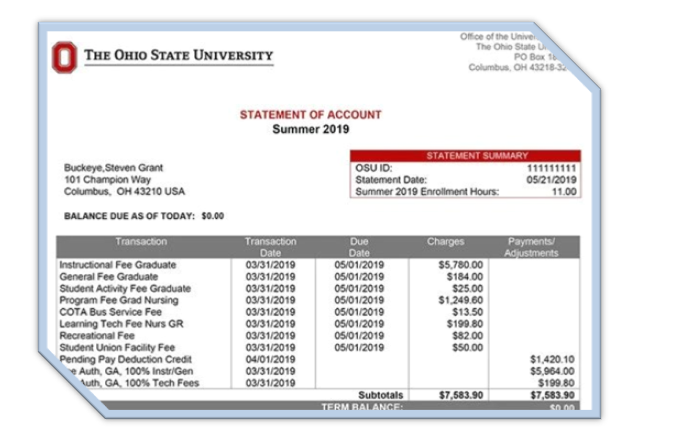
Task: Select the 'STATEMENT OF ACCOUNT' heading
Action: [311, 115]
